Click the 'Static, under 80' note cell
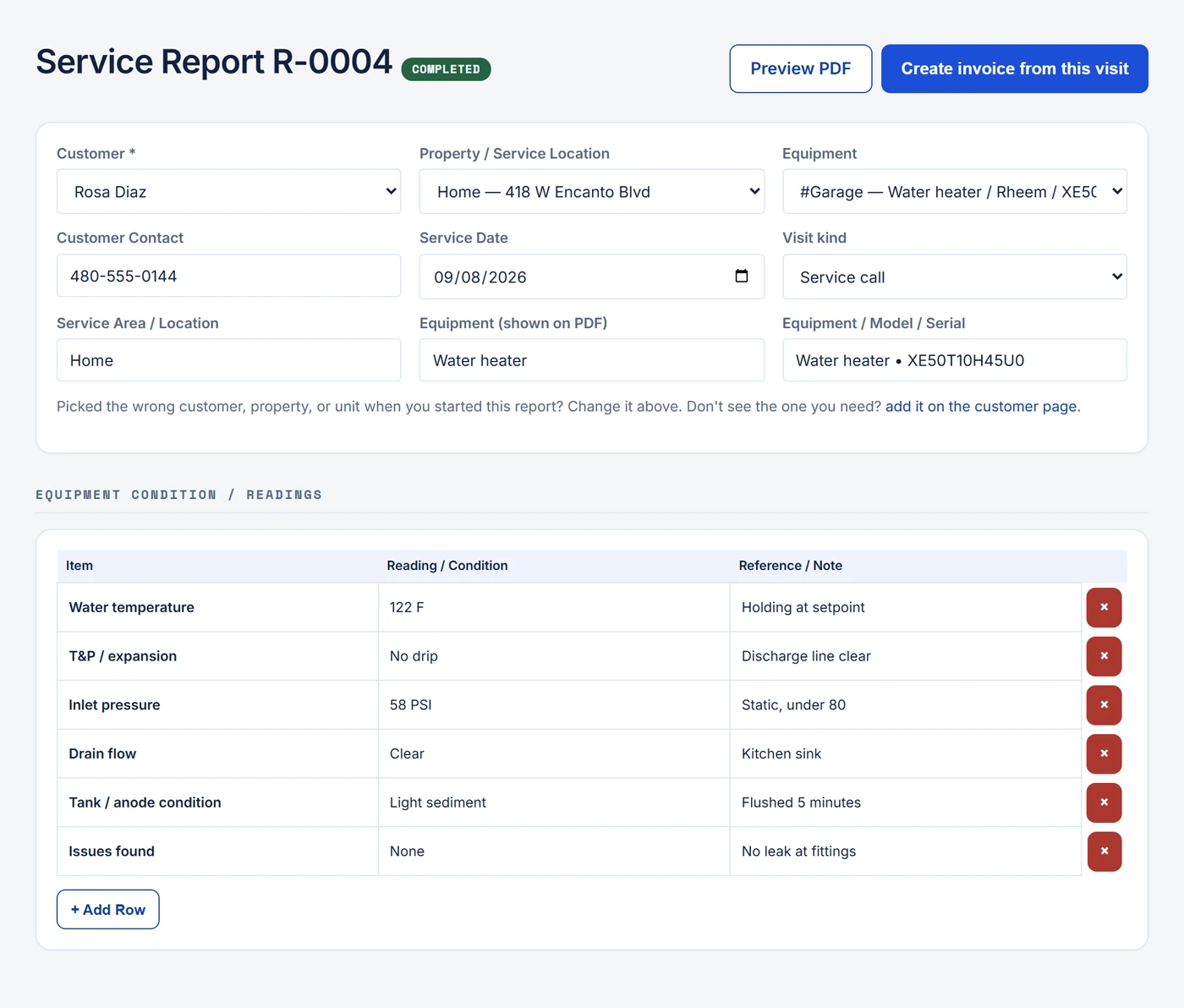1184x1008 pixels. coord(906,705)
